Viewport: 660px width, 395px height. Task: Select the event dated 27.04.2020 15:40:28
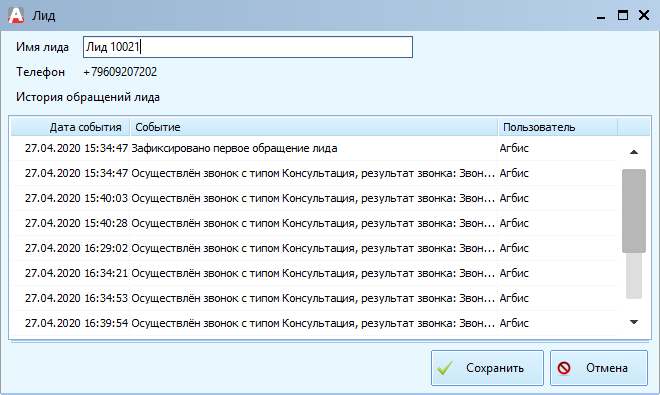[x=314, y=223]
